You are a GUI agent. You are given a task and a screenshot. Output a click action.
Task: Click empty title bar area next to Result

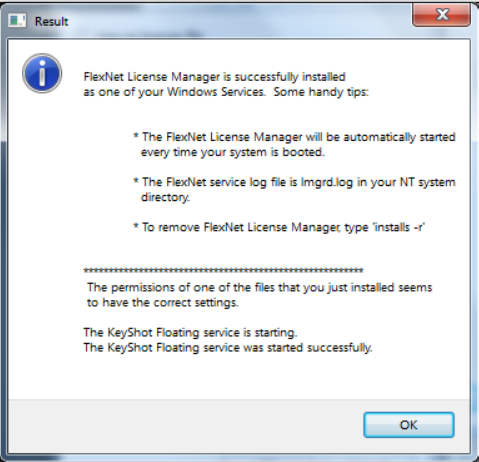233,20
